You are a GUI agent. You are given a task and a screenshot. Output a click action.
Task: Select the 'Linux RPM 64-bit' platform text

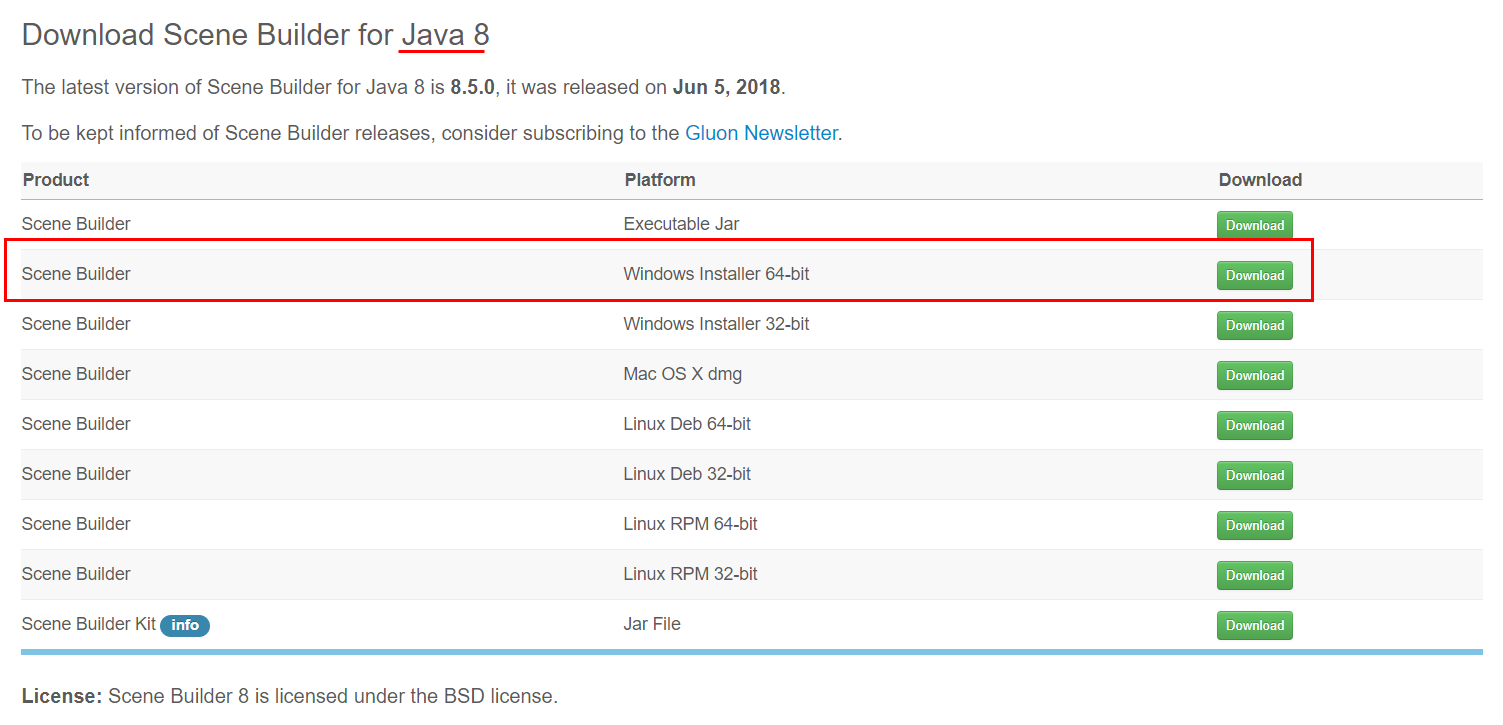pyautogui.click(x=690, y=524)
